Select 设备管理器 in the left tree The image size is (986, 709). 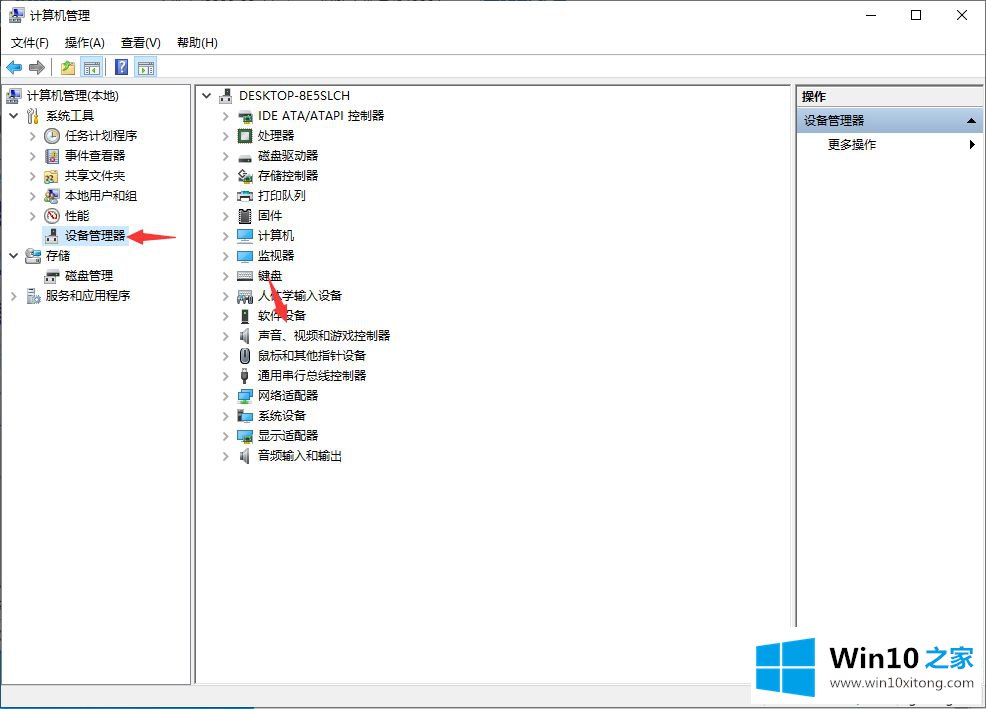95,236
